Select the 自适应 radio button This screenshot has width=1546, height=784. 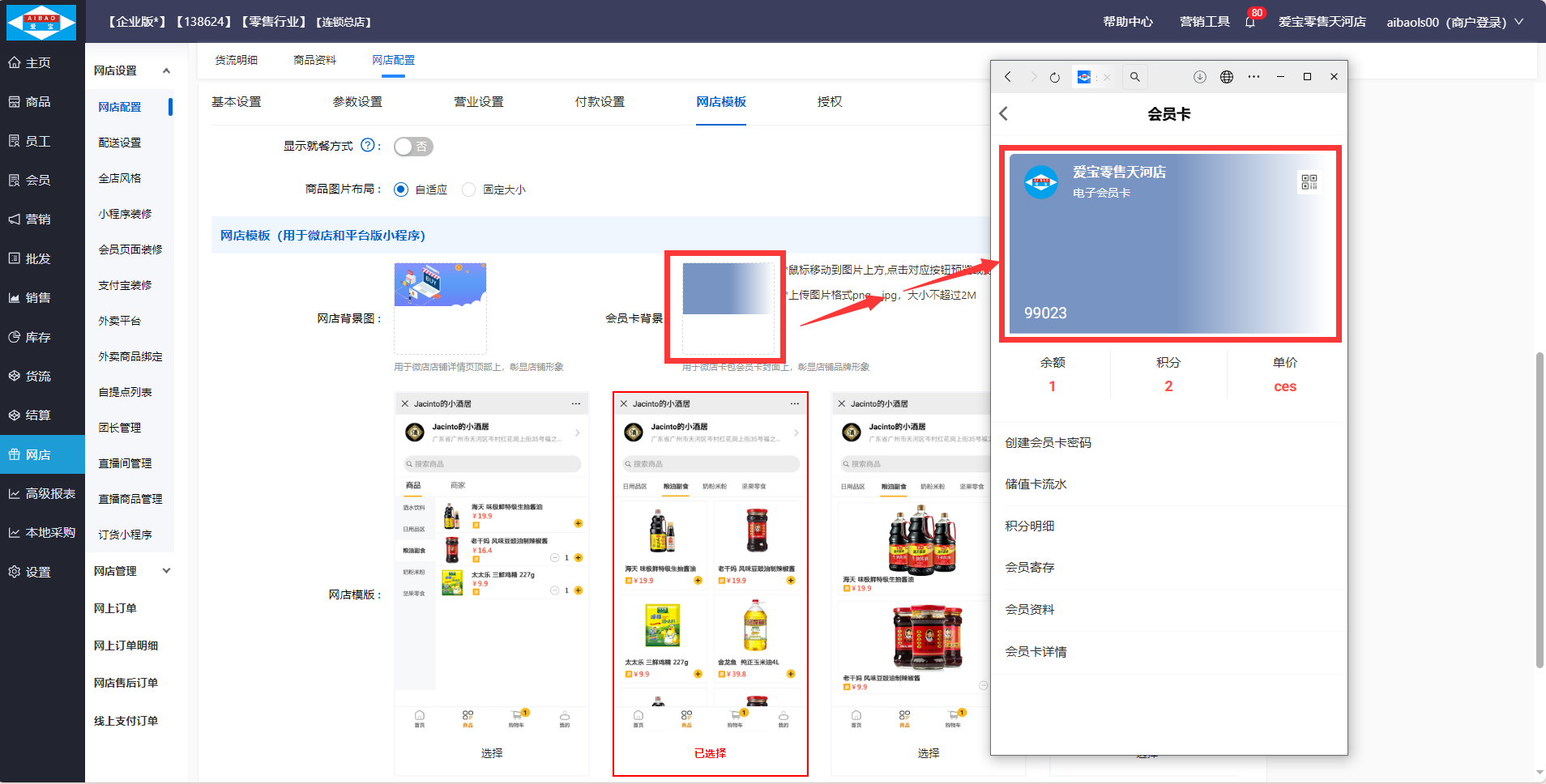[x=401, y=190]
